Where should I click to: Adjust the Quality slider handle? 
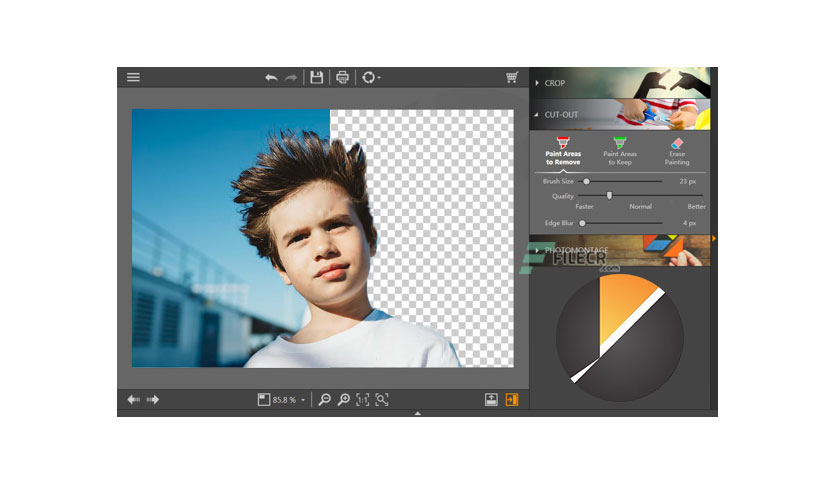[609, 196]
